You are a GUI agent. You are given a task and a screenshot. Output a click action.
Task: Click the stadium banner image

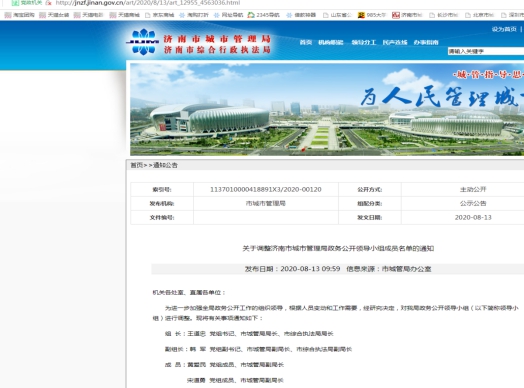(x=327, y=109)
